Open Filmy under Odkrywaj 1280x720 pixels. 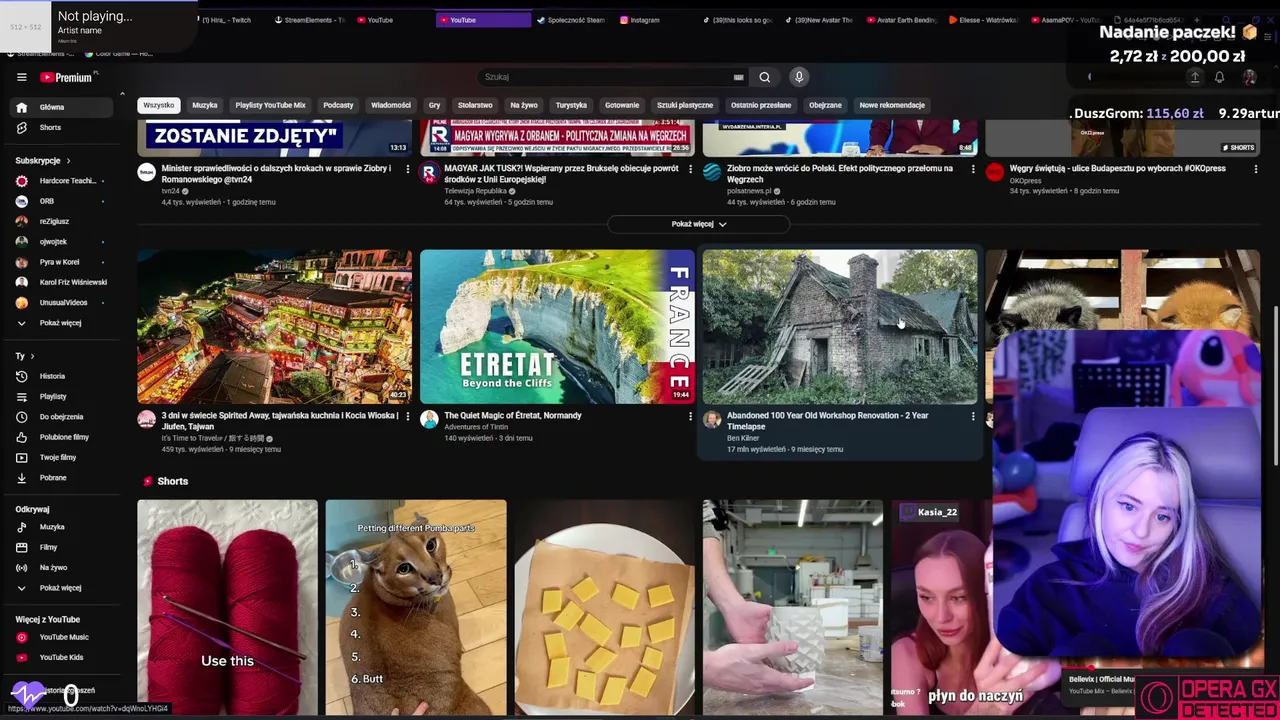[62, 547]
